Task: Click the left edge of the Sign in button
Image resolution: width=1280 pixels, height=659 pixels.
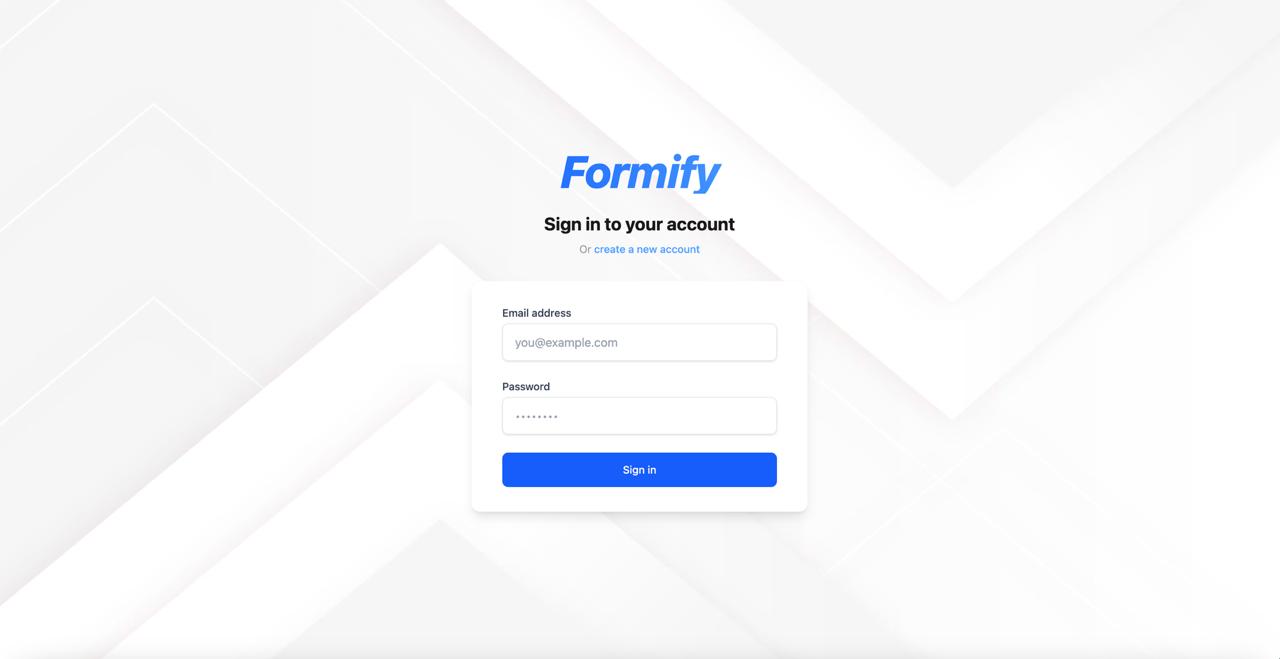Action: click(x=508, y=470)
